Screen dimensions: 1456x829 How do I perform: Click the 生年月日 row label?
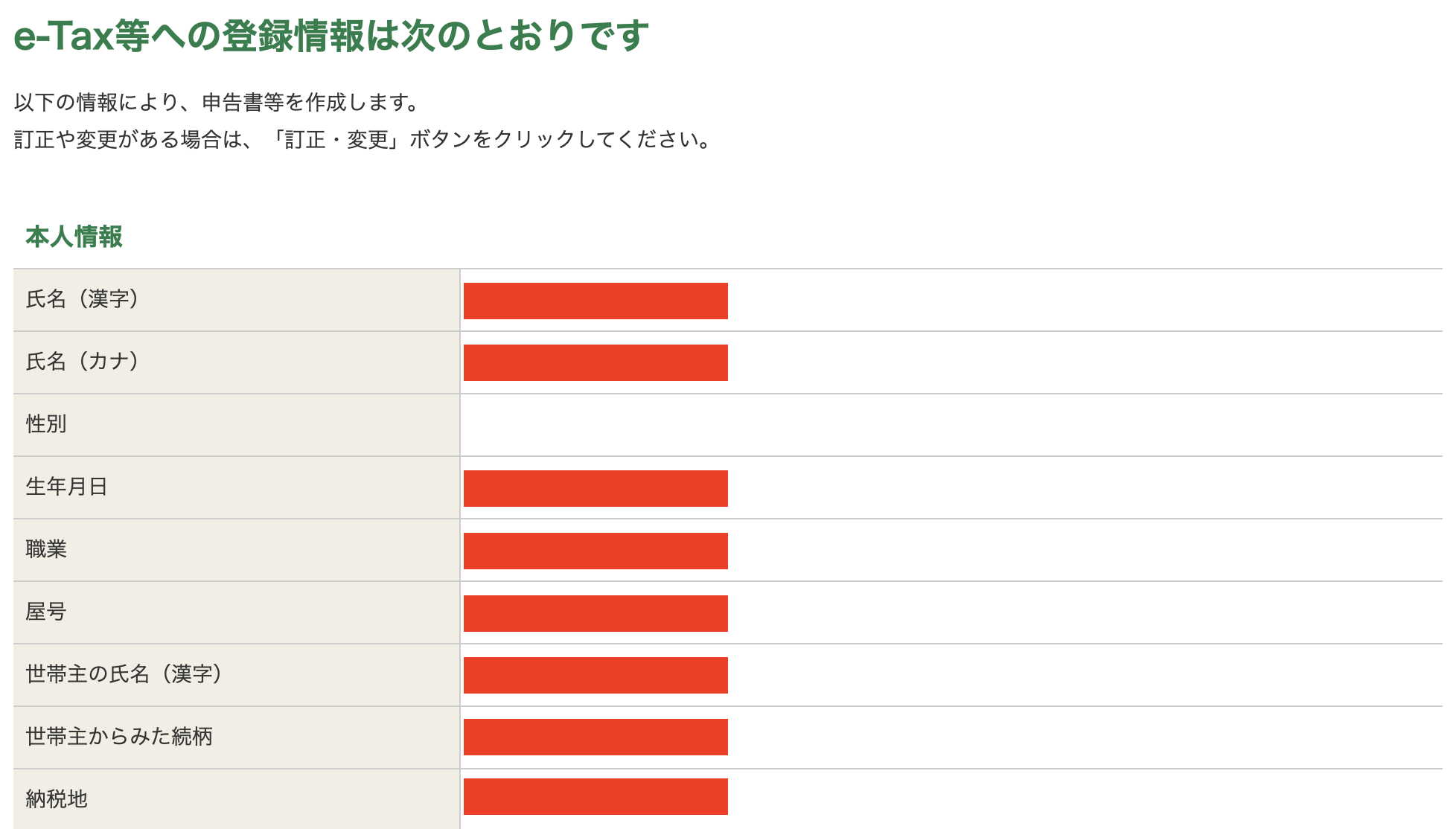click(x=67, y=487)
